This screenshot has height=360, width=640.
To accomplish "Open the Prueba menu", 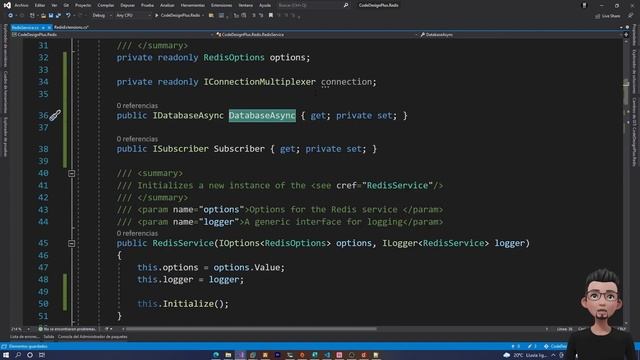I will 147,5.
